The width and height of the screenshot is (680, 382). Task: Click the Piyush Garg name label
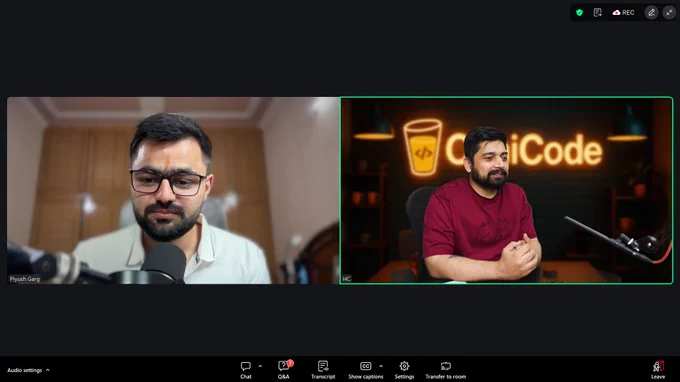[x=25, y=279]
